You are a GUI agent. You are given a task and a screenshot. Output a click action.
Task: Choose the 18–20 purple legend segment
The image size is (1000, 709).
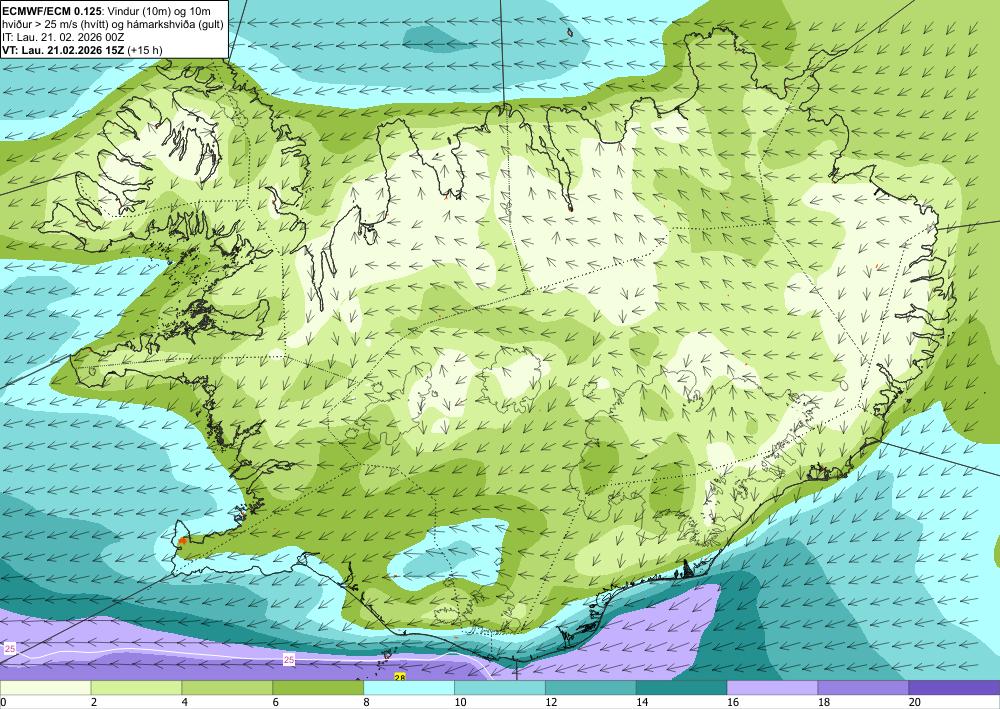point(863,687)
